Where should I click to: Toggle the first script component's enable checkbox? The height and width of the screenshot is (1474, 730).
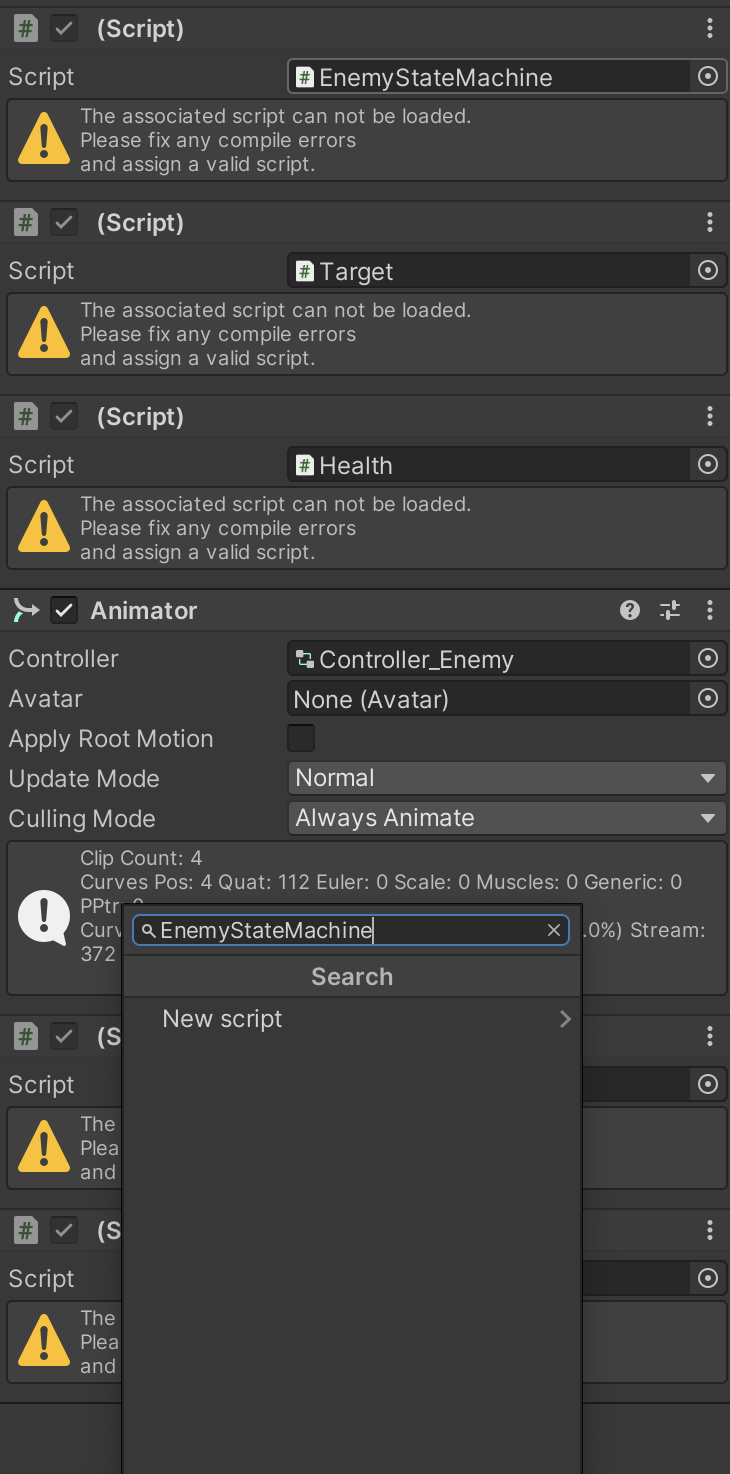coord(65,29)
